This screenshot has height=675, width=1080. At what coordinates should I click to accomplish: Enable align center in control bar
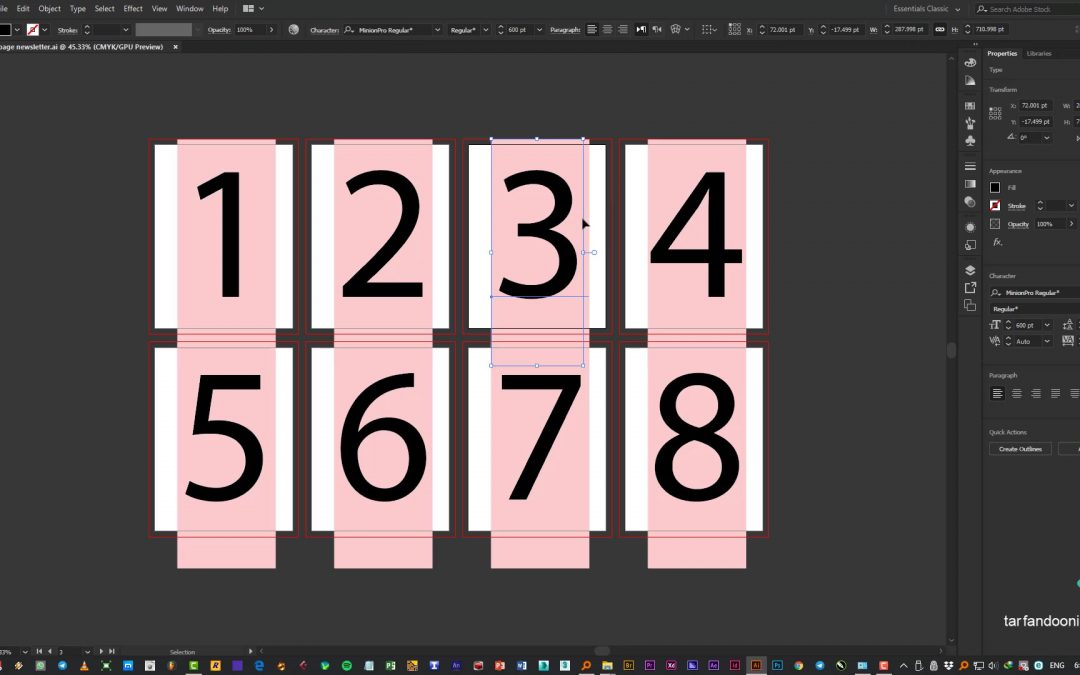click(607, 30)
